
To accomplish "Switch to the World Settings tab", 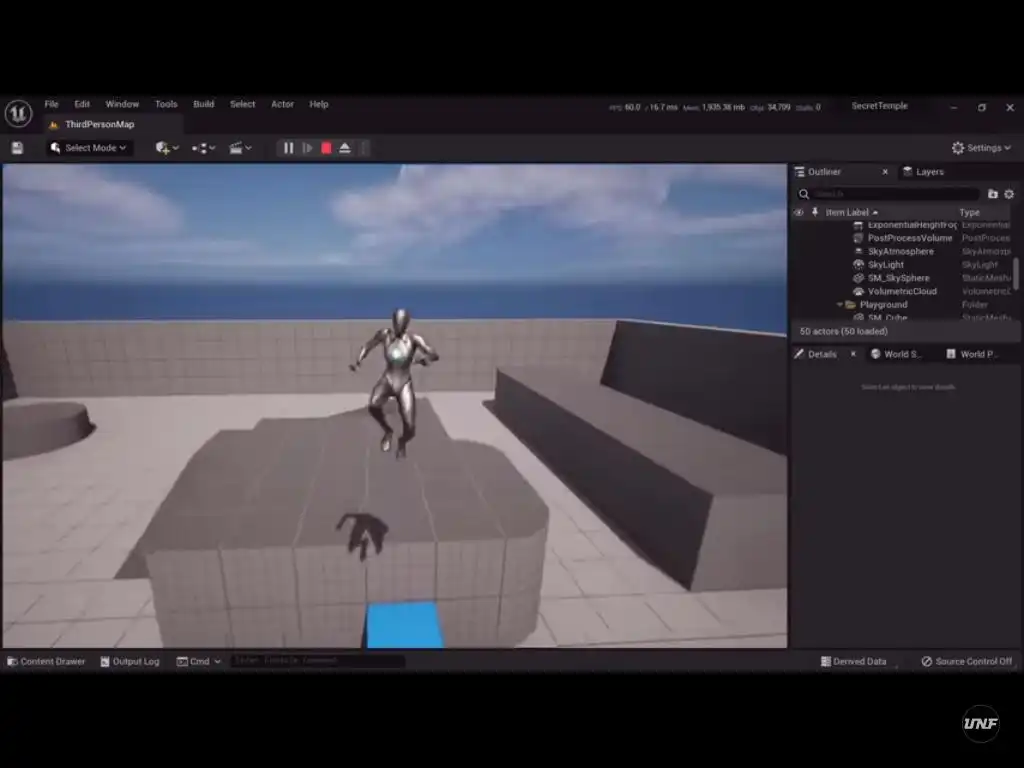I will tap(895, 355).
